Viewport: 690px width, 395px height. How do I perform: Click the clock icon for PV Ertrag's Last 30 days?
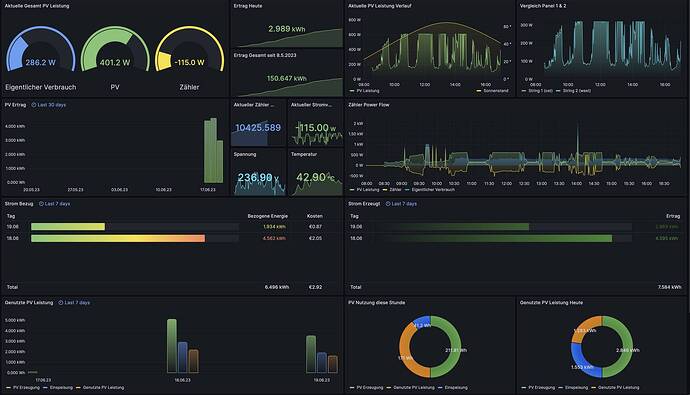click(x=33, y=105)
